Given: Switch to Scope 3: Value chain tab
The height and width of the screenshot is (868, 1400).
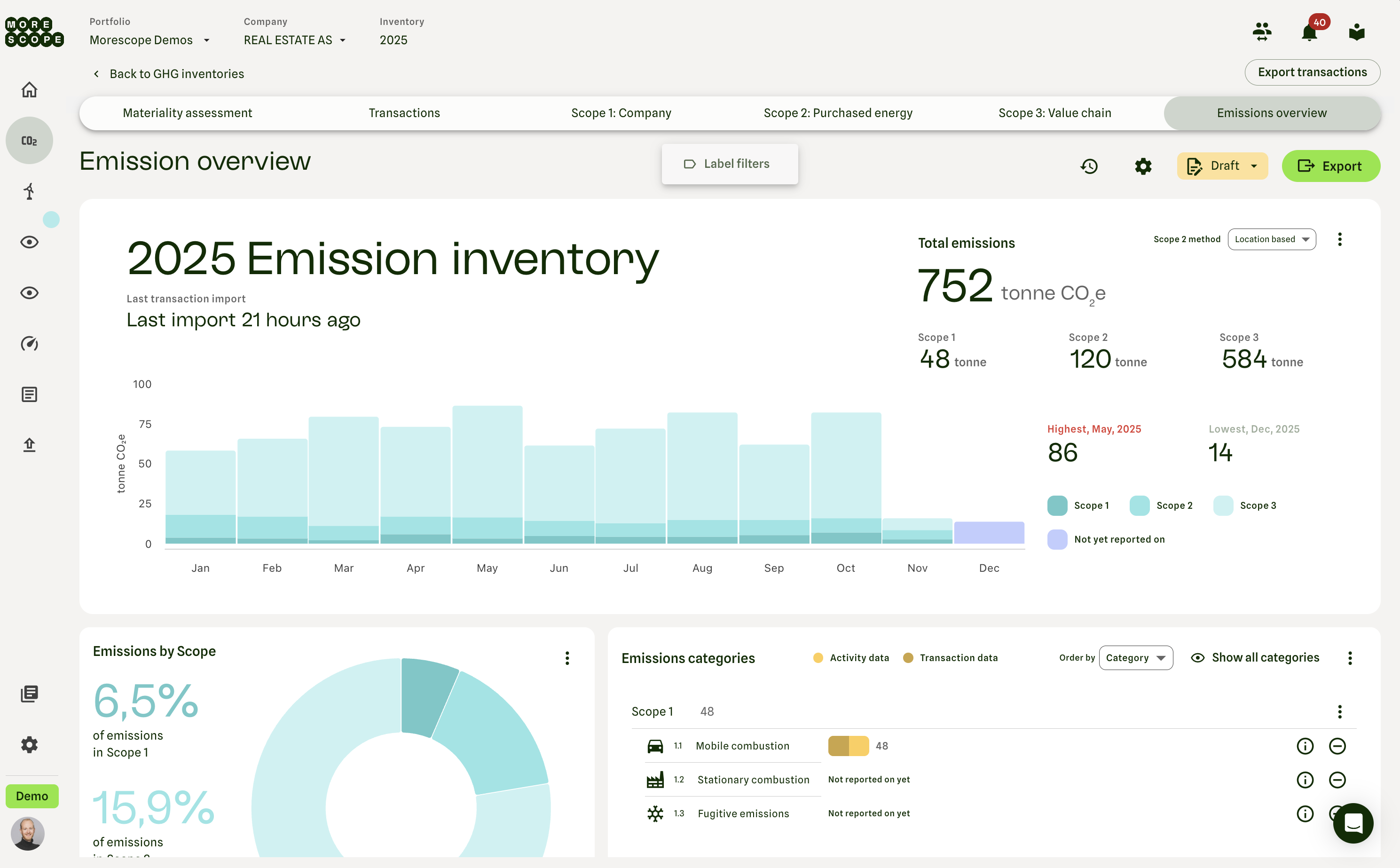Looking at the screenshot, I should (1054, 113).
